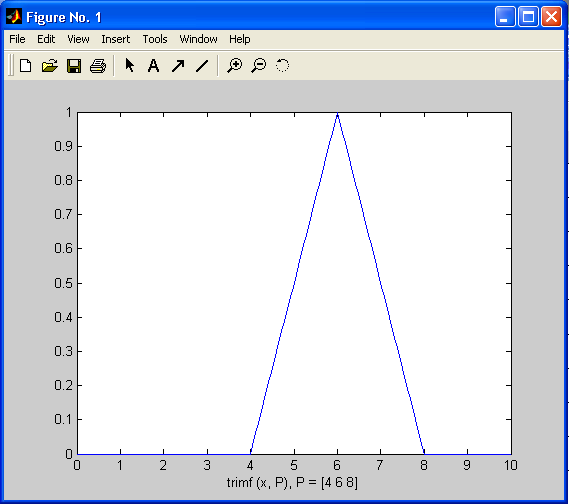Click the triangle peak of the blue curve
This screenshot has width=569, height=504.
coord(337,114)
